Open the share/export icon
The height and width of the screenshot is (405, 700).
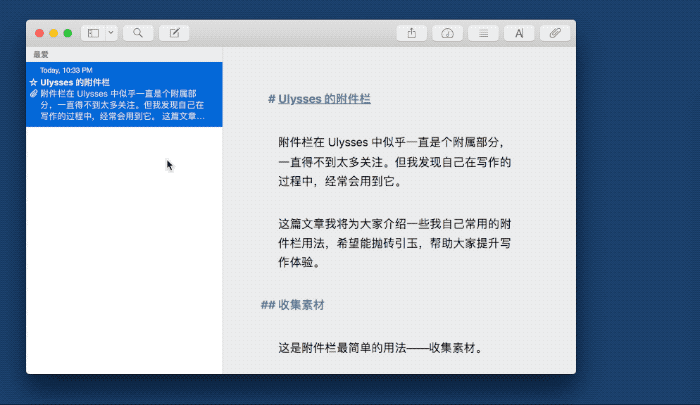point(412,33)
